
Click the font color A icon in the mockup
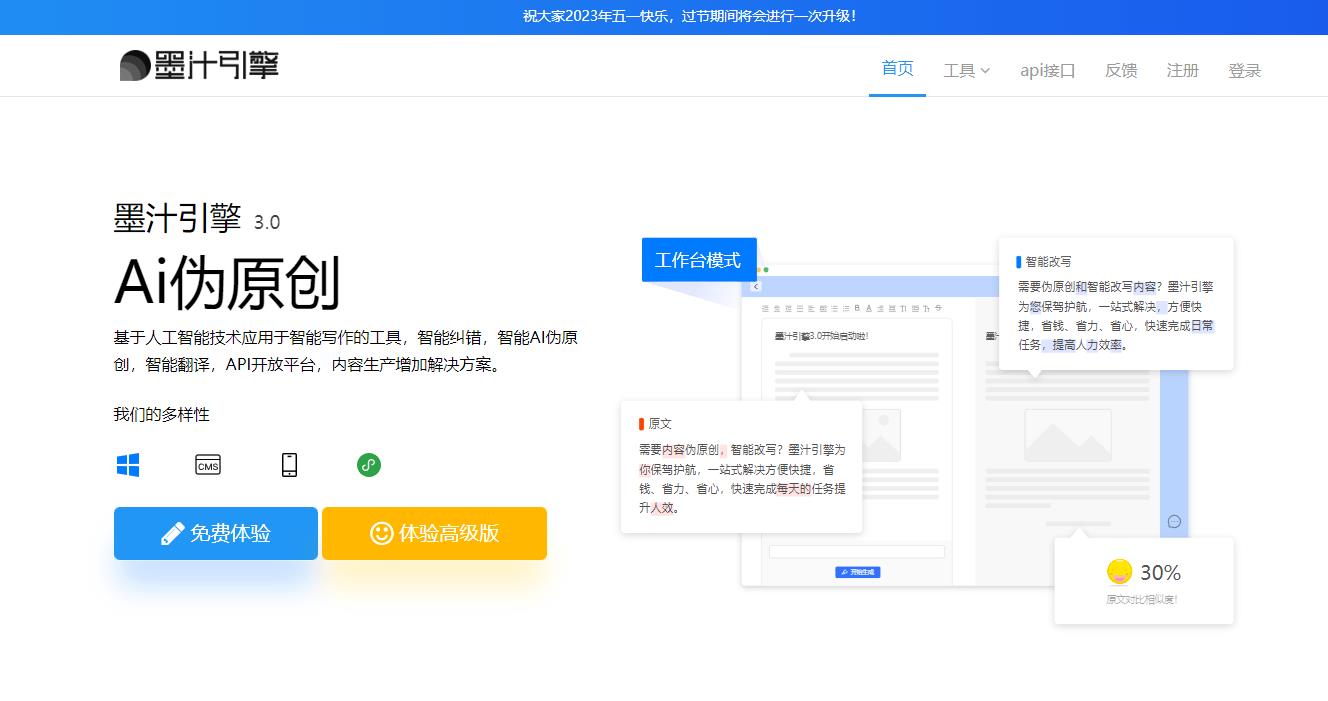(x=869, y=308)
